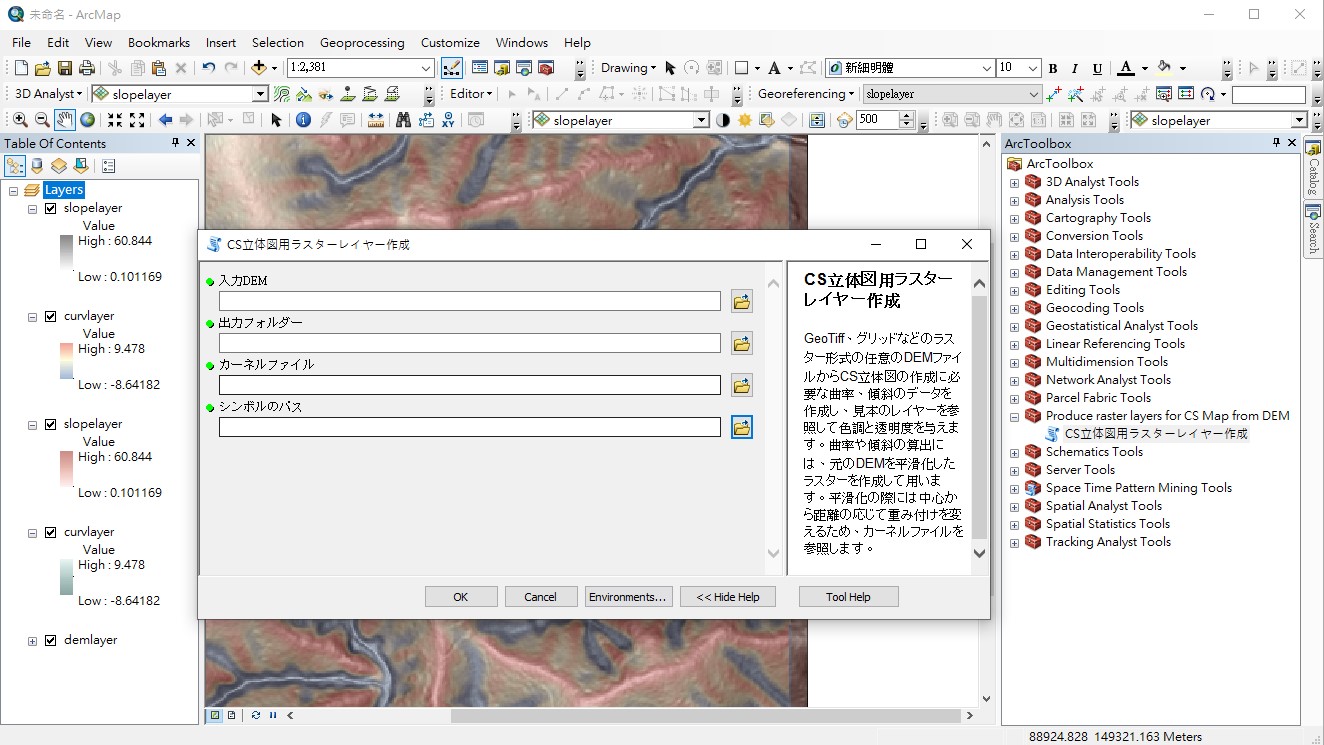This screenshot has width=1324, height=745.
Task: Collapse the Layers data frame
Action: pyautogui.click(x=14, y=190)
